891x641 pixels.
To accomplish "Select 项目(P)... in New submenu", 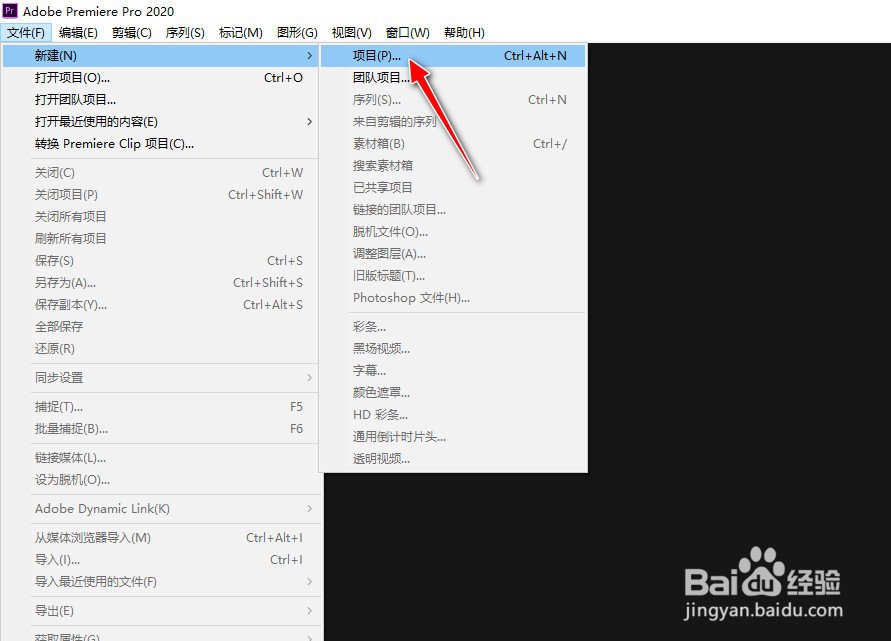I will click(453, 56).
